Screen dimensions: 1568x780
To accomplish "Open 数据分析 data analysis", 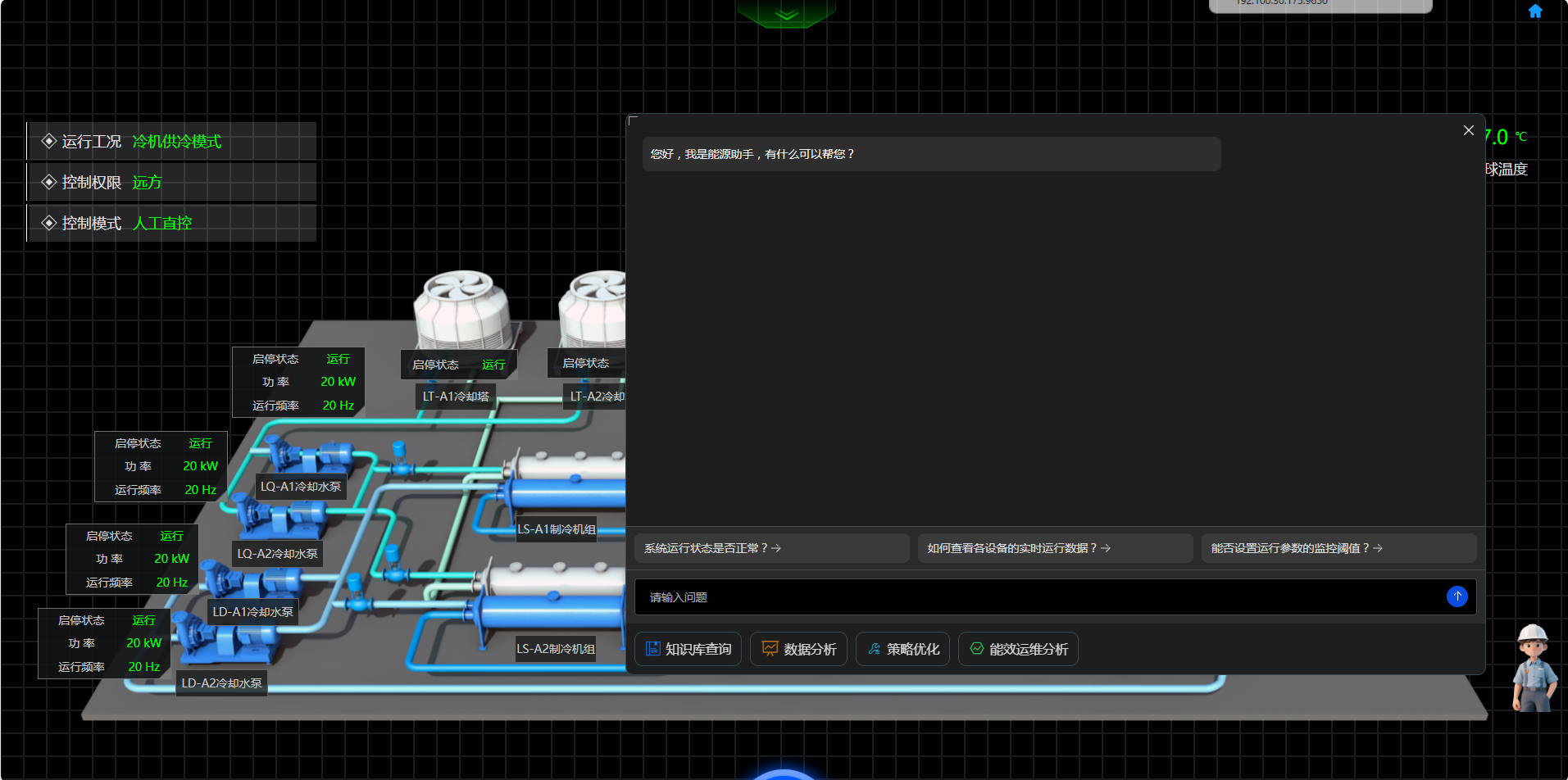I will pos(798,649).
